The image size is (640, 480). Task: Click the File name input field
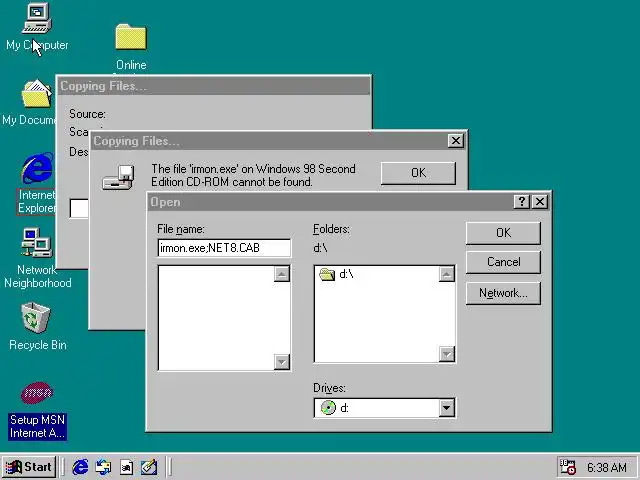[224, 248]
